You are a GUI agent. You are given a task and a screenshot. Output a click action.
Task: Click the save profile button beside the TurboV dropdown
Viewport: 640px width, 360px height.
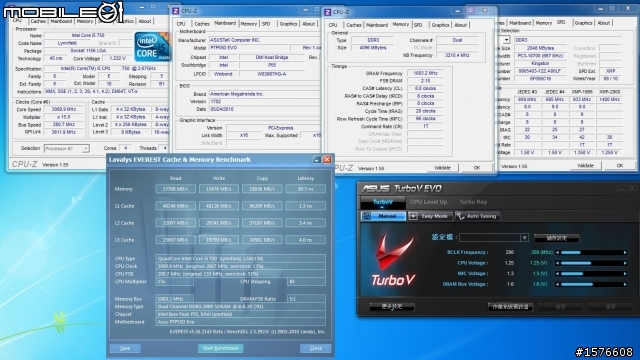tap(557, 238)
